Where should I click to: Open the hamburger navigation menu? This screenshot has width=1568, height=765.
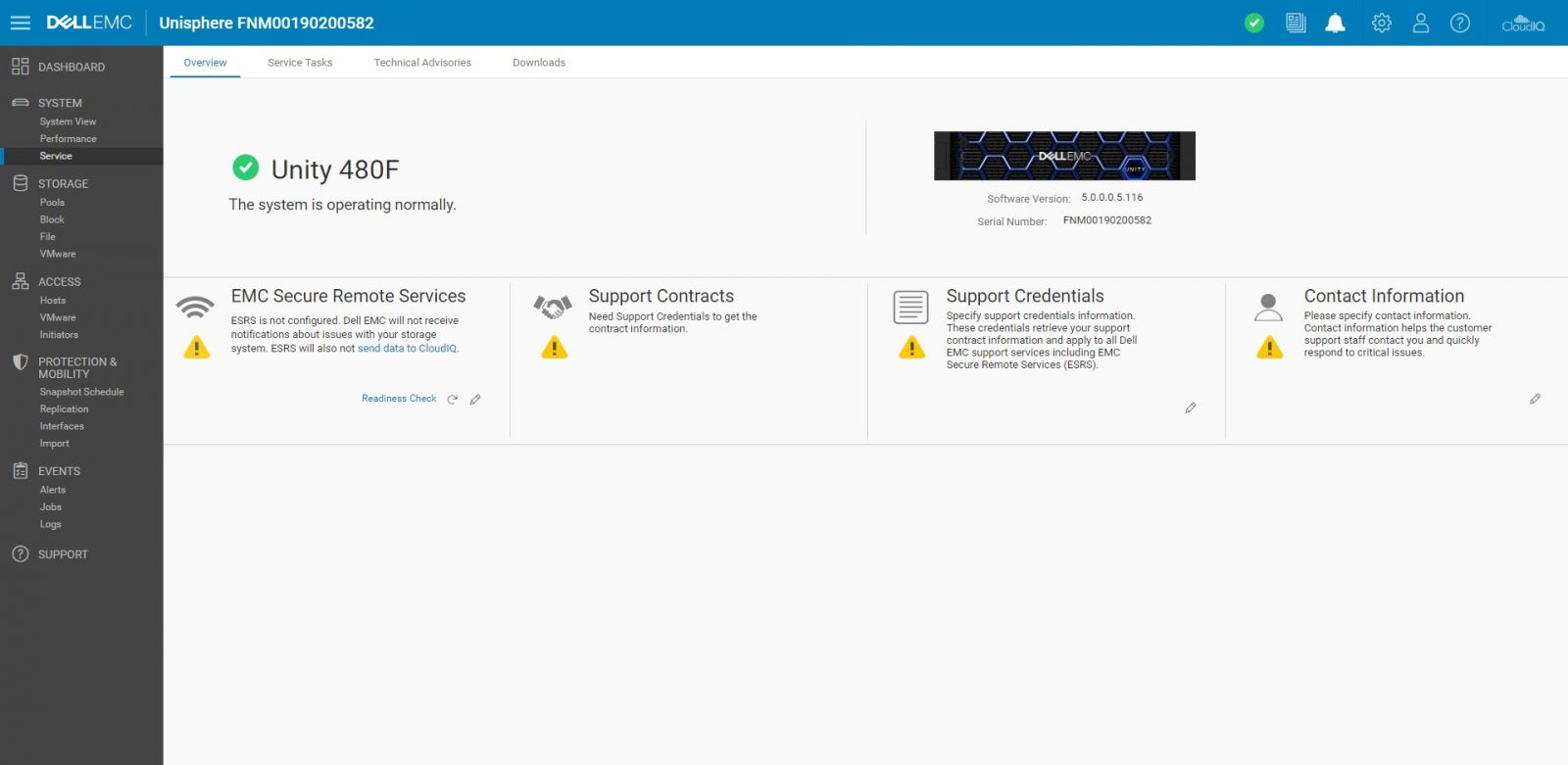pos(20,23)
